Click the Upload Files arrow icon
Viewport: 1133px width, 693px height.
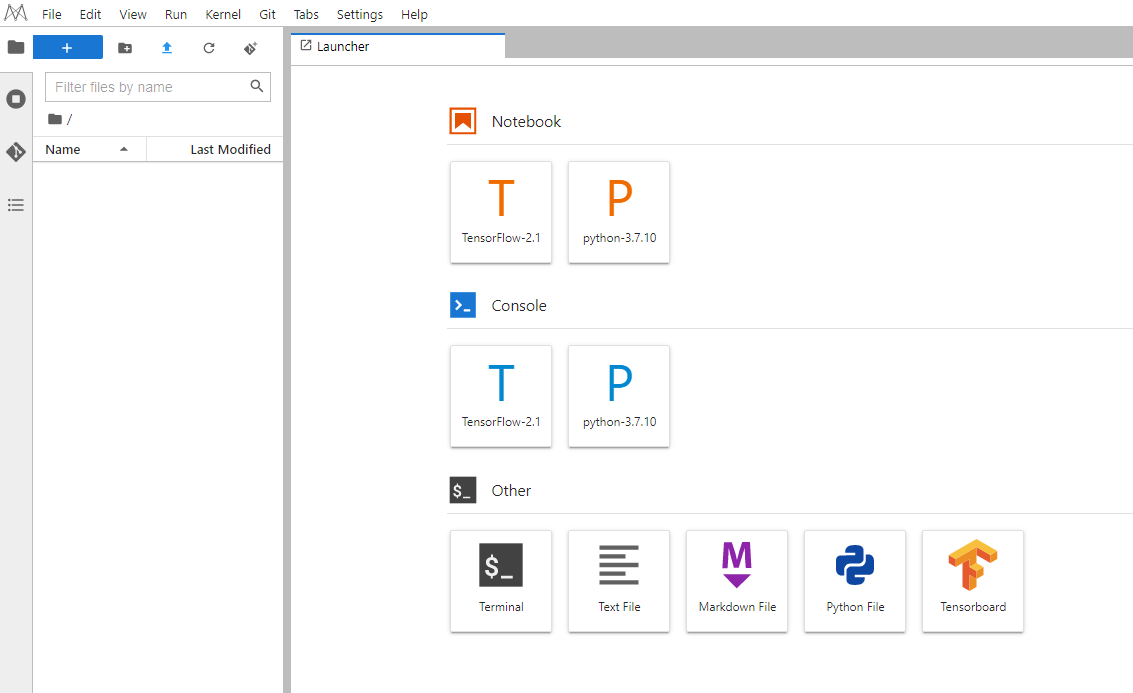click(x=167, y=48)
